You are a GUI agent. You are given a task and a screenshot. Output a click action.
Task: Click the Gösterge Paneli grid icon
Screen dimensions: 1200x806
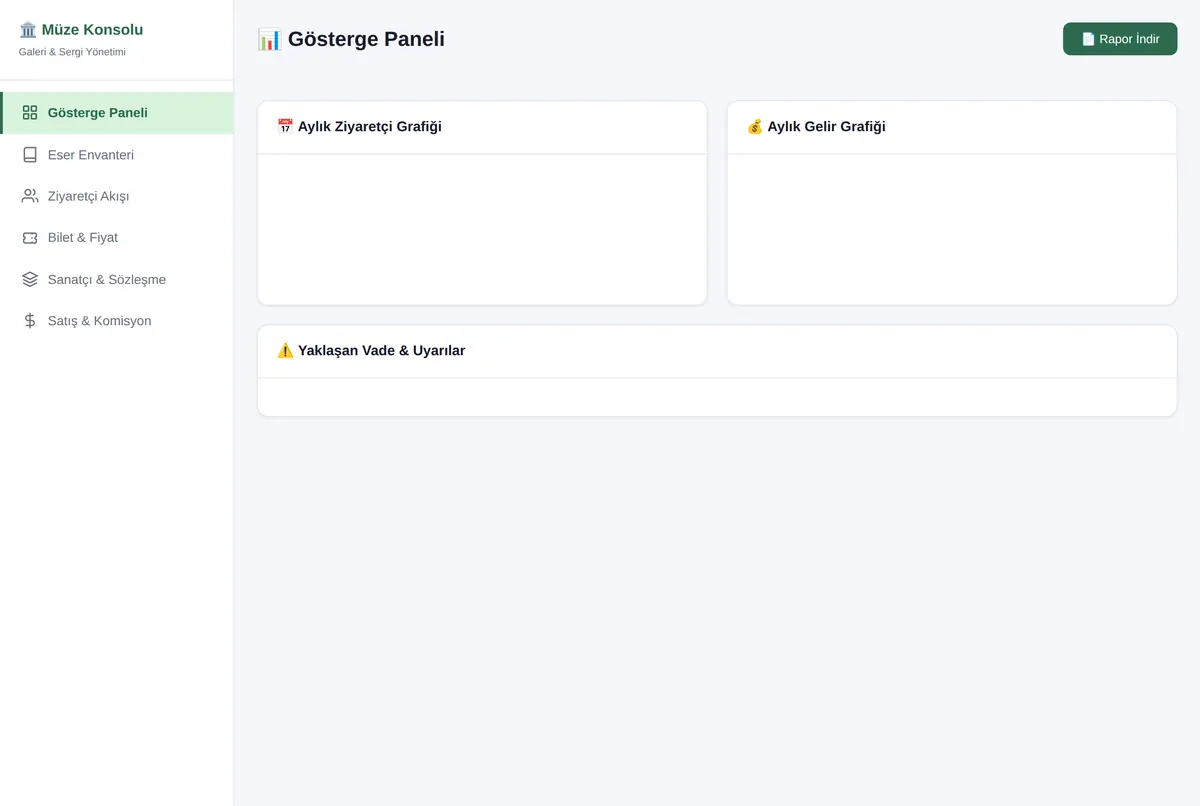(30, 113)
